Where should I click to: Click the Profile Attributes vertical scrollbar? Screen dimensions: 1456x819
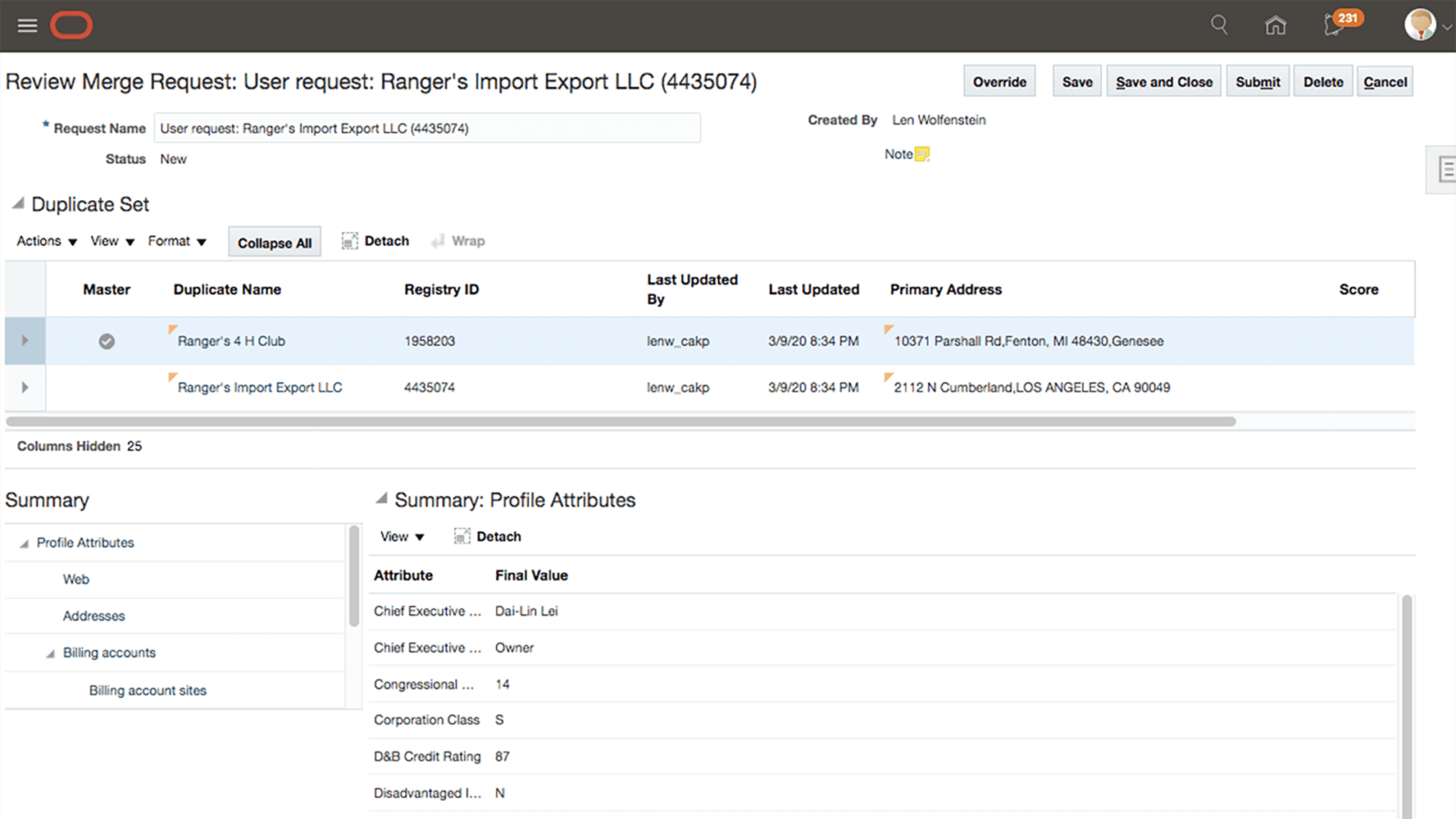[1407, 706]
